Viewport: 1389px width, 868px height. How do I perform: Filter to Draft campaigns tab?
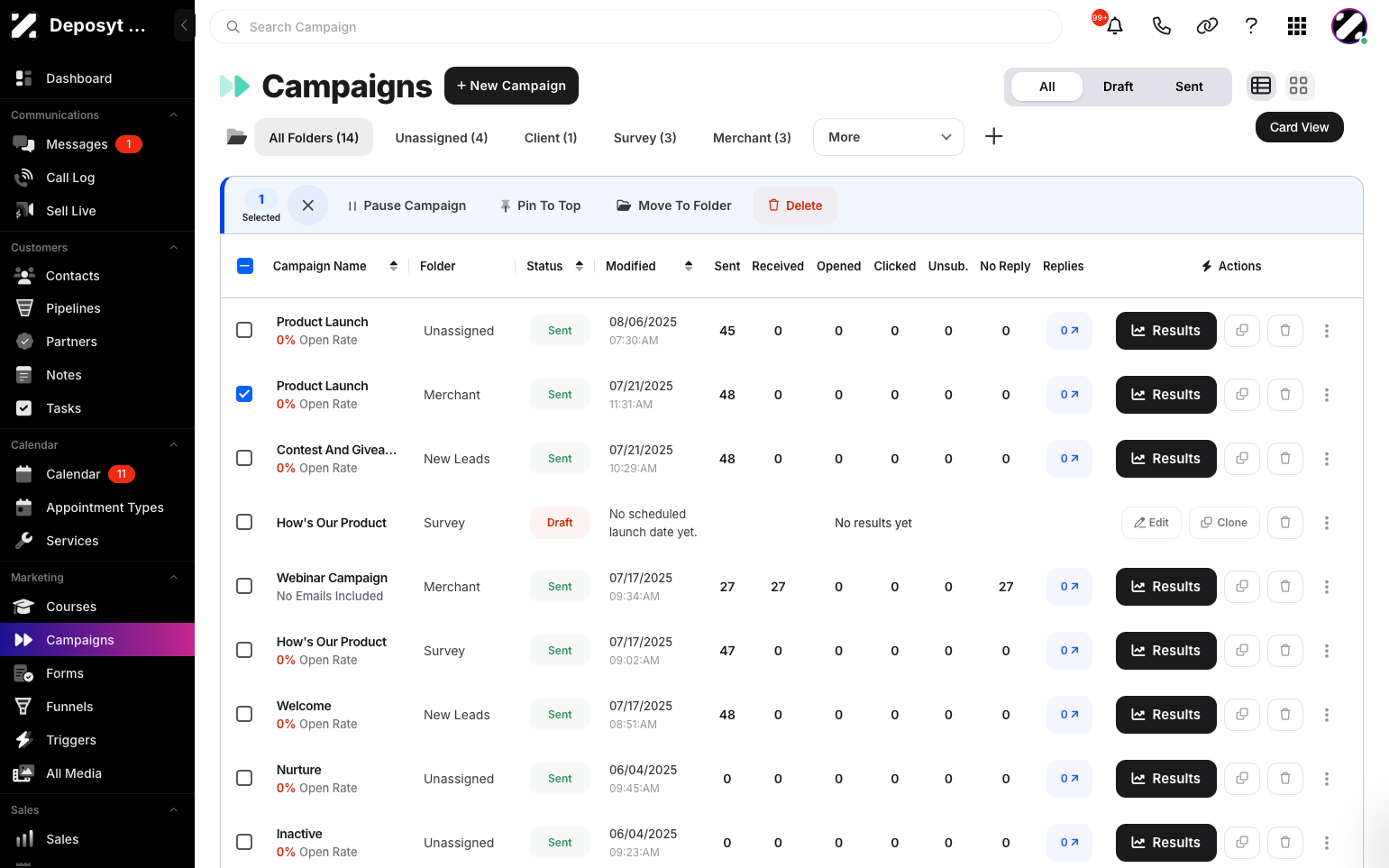coord(1118,87)
